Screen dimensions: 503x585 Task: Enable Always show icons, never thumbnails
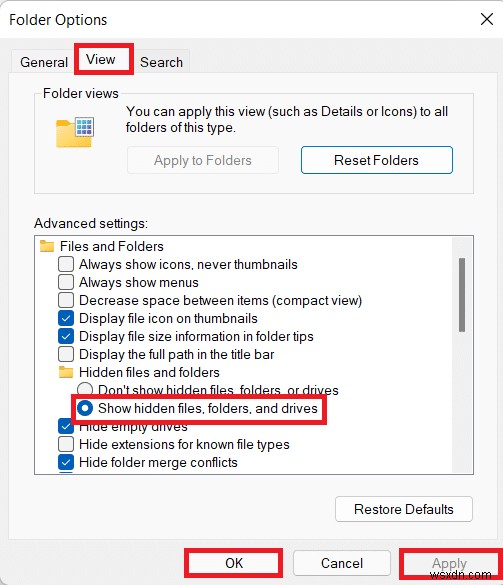66,264
